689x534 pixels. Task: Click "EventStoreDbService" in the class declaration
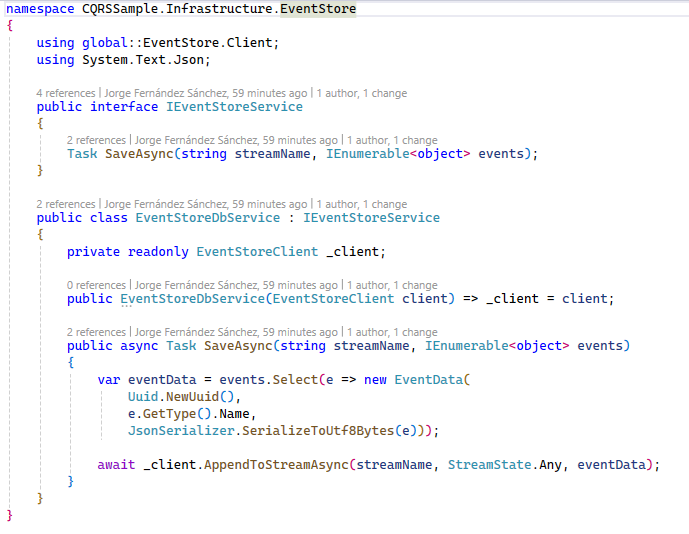point(207,218)
